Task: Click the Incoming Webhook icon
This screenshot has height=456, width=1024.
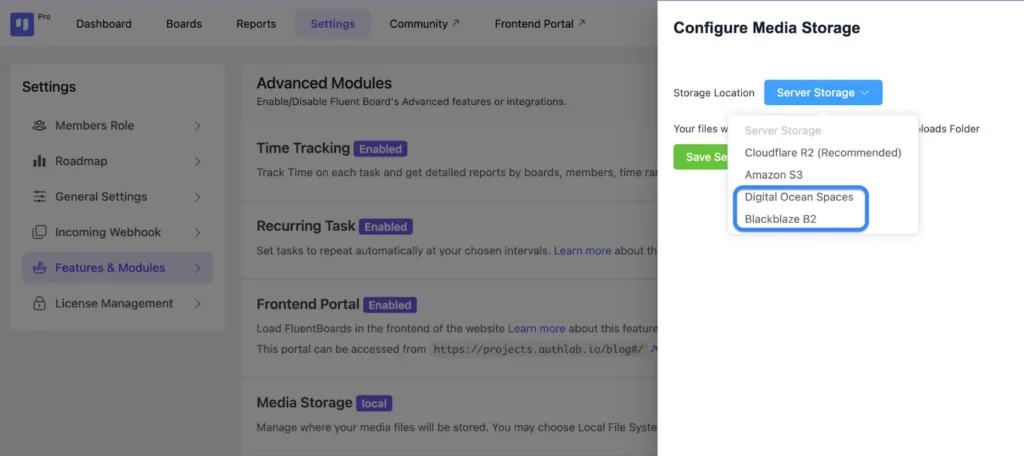Action: [39, 232]
